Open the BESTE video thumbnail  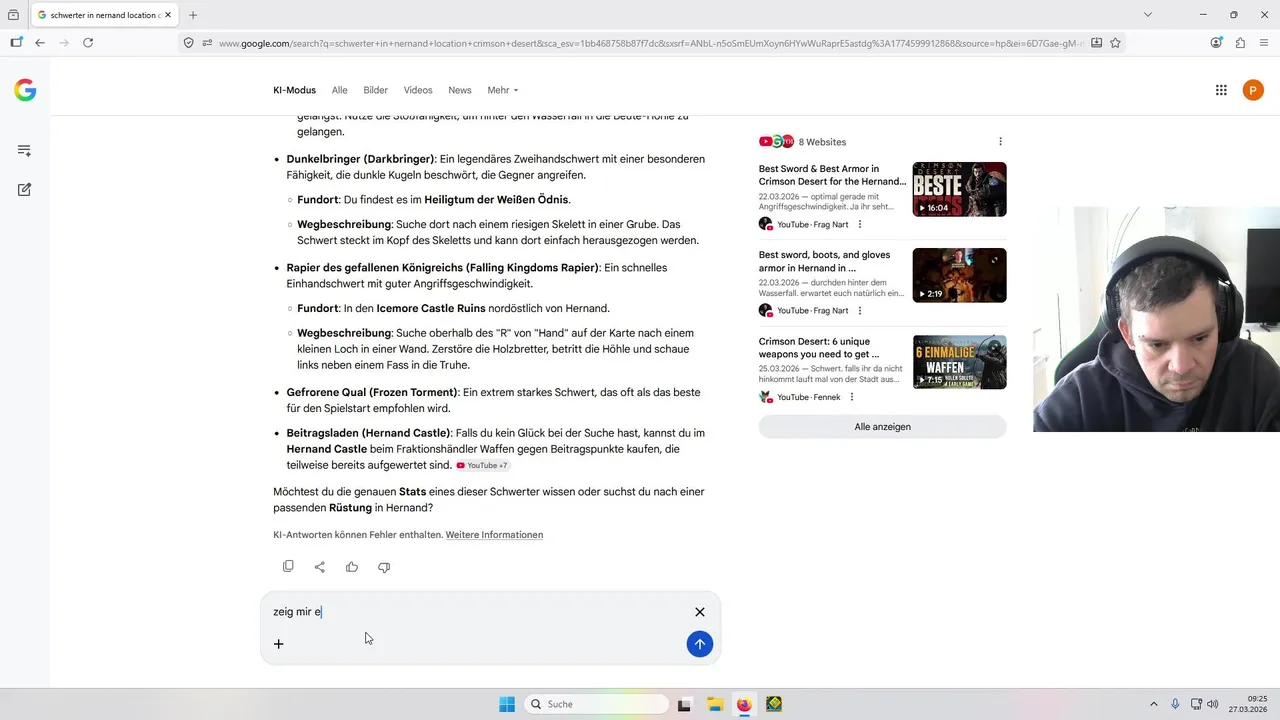tap(960, 189)
